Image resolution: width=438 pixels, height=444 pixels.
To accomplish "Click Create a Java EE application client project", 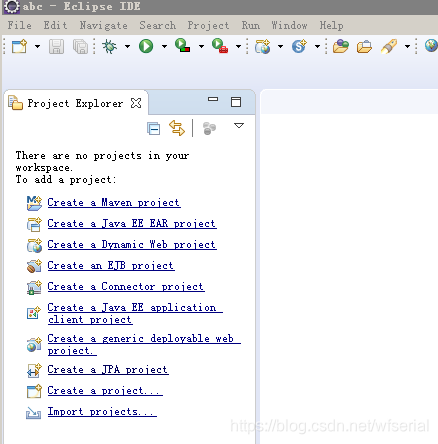I will tap(135, 314).
